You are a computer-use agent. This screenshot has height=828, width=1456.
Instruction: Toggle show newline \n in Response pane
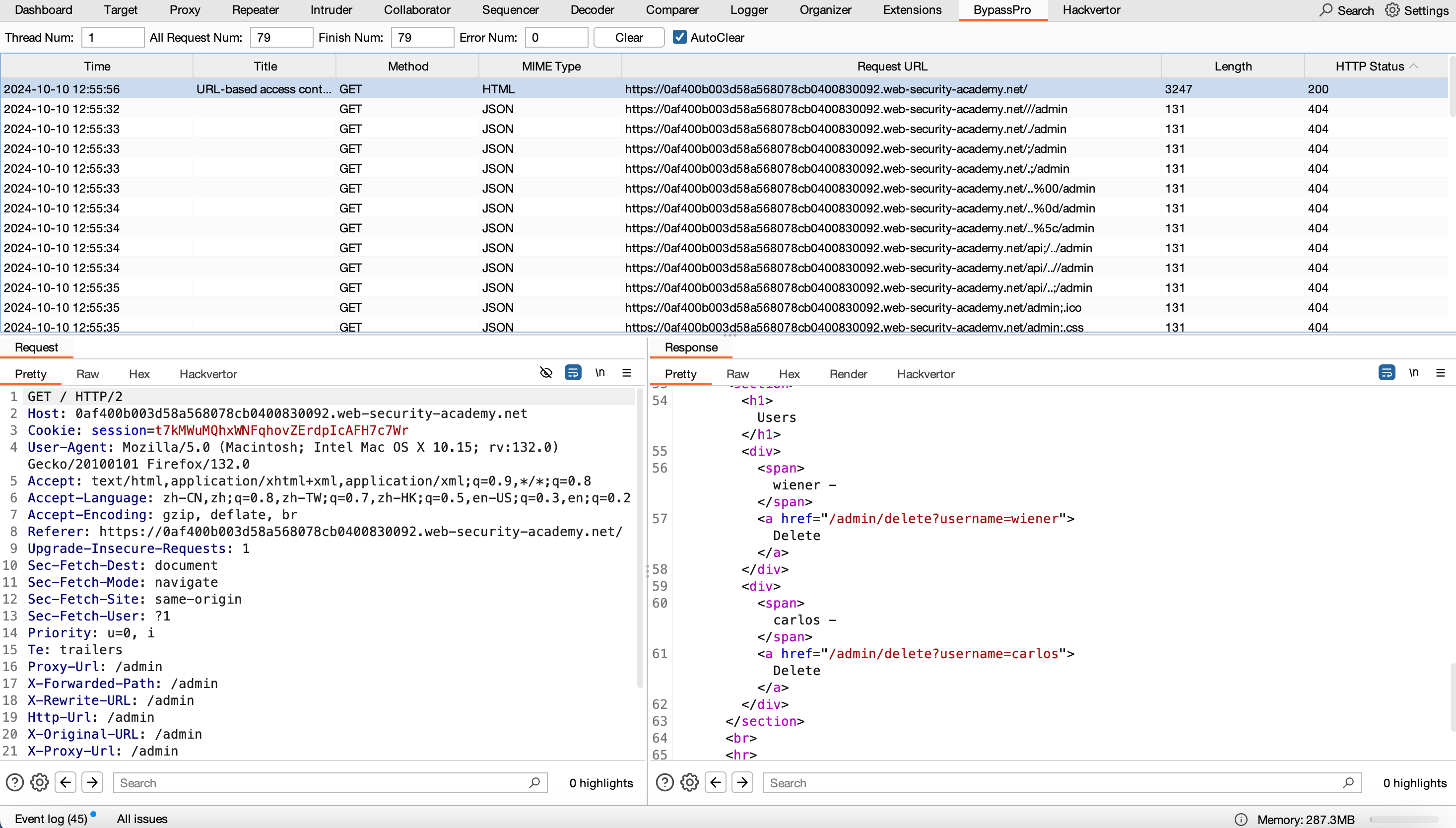[1414, 372]
